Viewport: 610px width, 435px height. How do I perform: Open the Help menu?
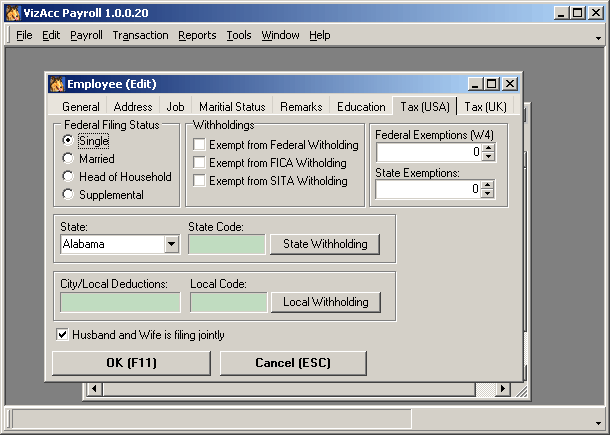(320, 35)
